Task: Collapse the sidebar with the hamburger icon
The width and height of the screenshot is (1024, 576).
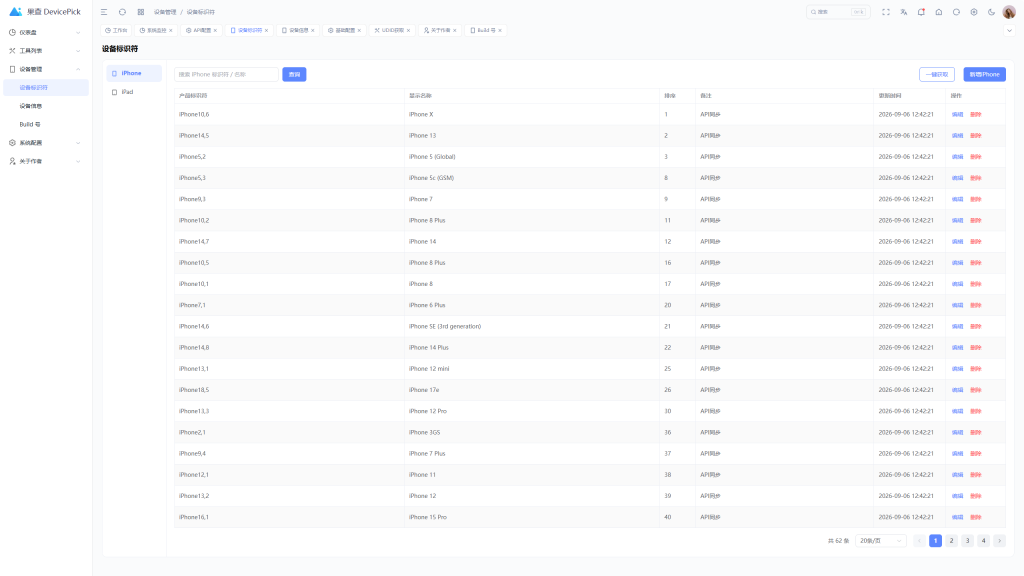Action: coord(104,12)
